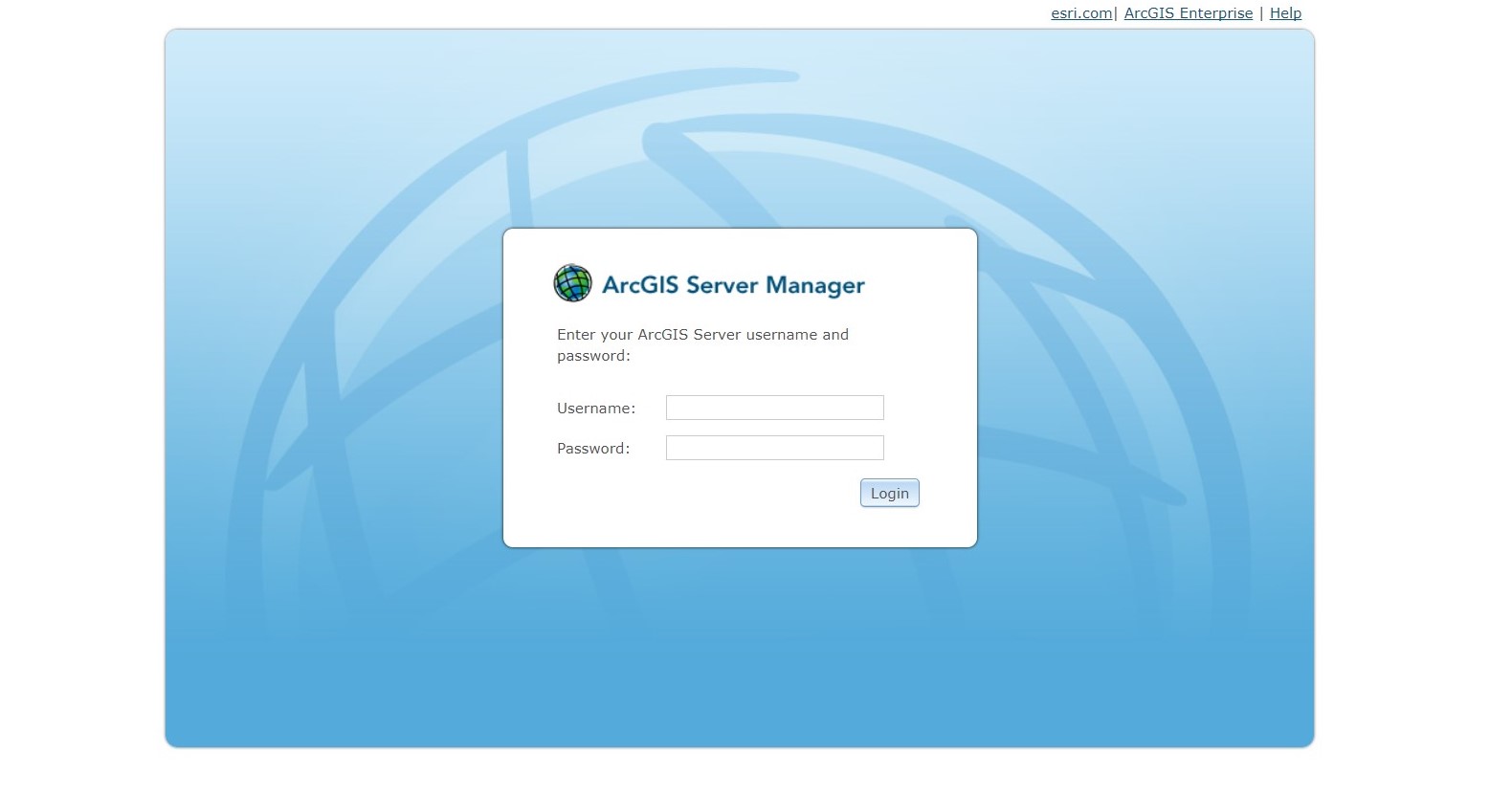Click the Login button
Viewport: 1512px width, 796px height.
890,493
